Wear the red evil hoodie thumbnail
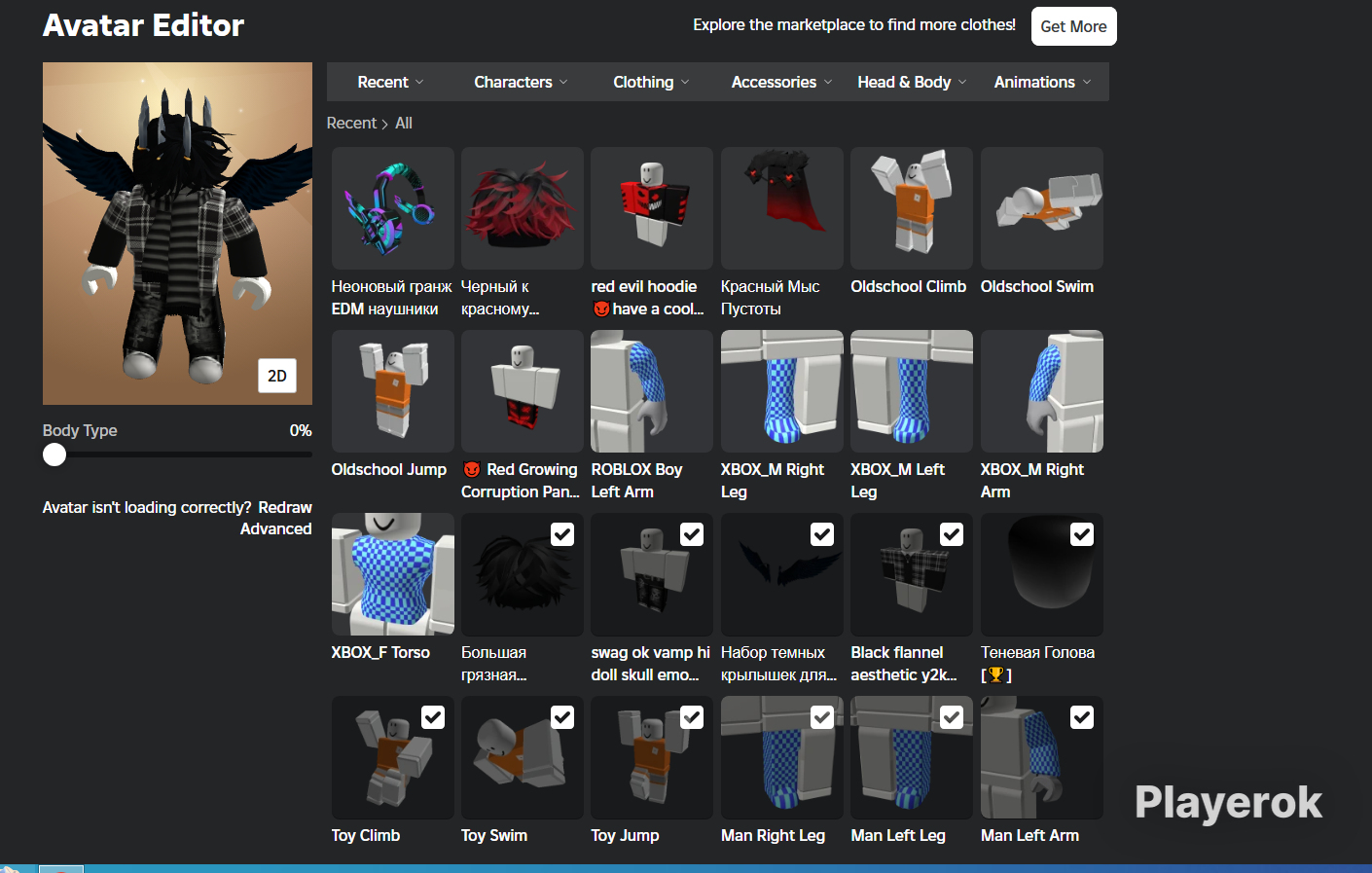Screen dimensions: 1372x873 tap(652, 208)
